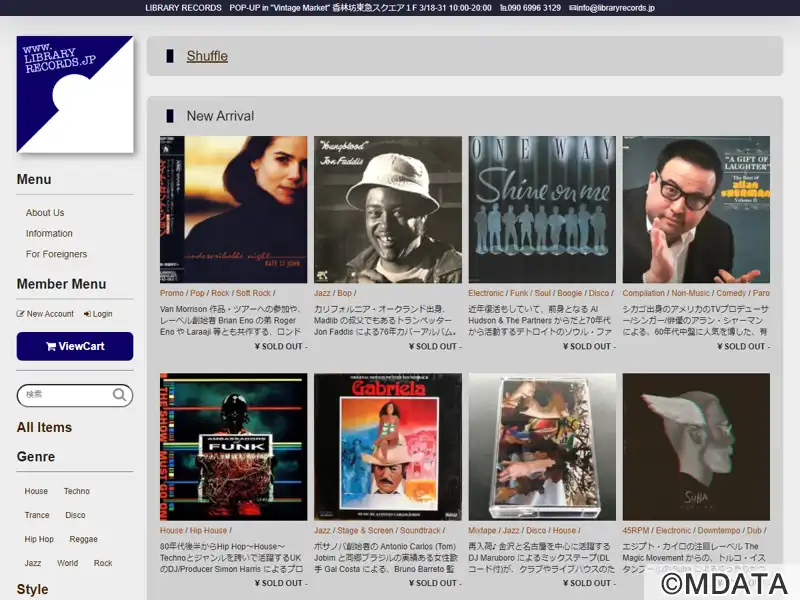The width and height of the screenshot is (800, 600).
Task: Open the Gabriela soundtrack cover
Action: 388,446
